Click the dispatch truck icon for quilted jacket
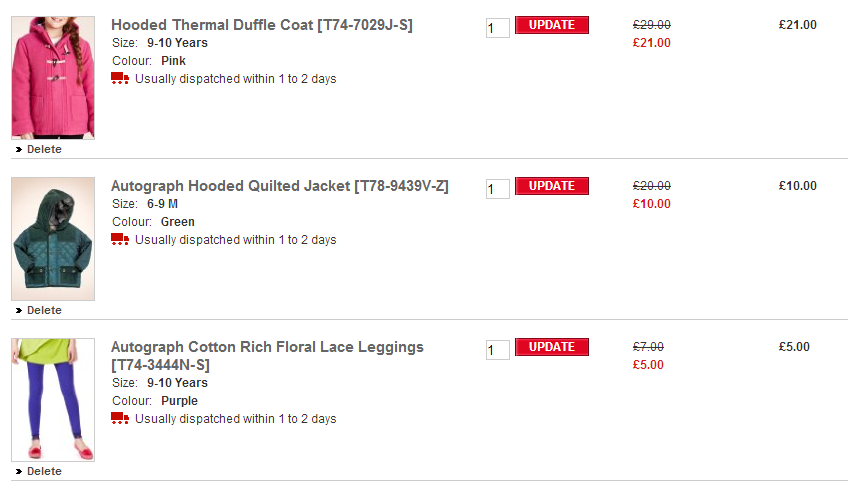 (x=120, y=240)
